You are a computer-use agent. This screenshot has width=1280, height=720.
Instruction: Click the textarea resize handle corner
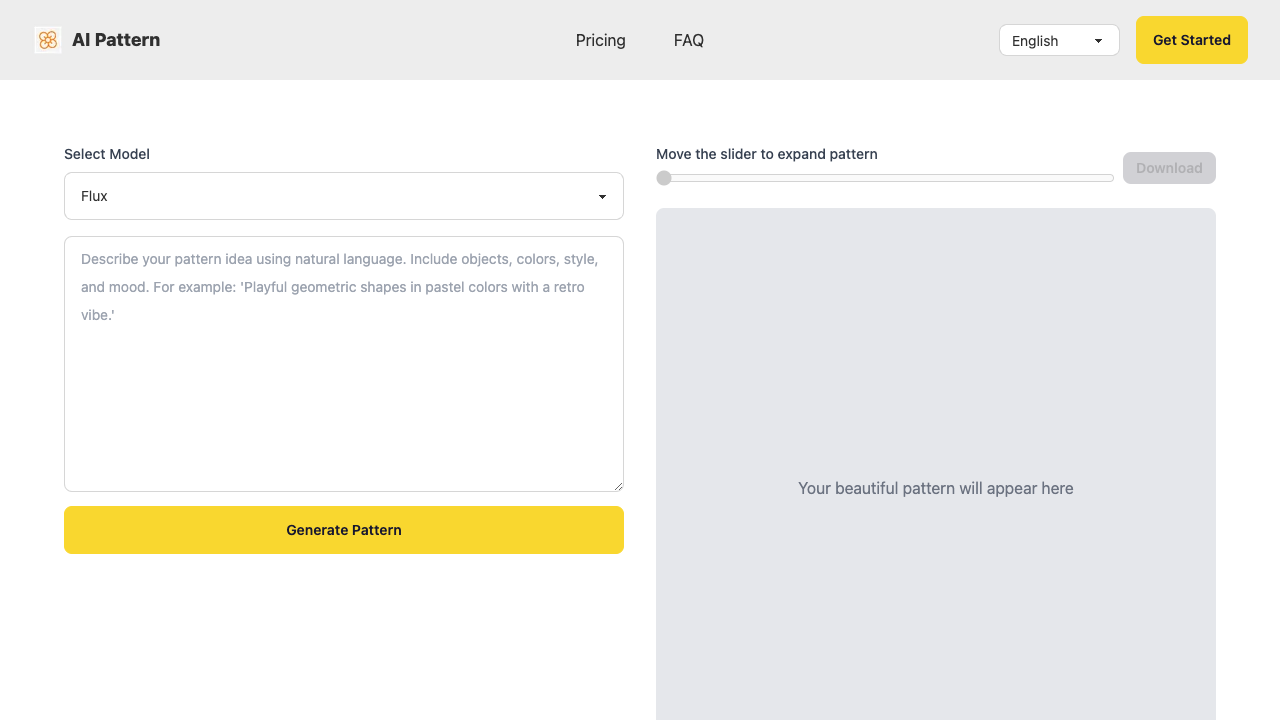tap(618, 485)
